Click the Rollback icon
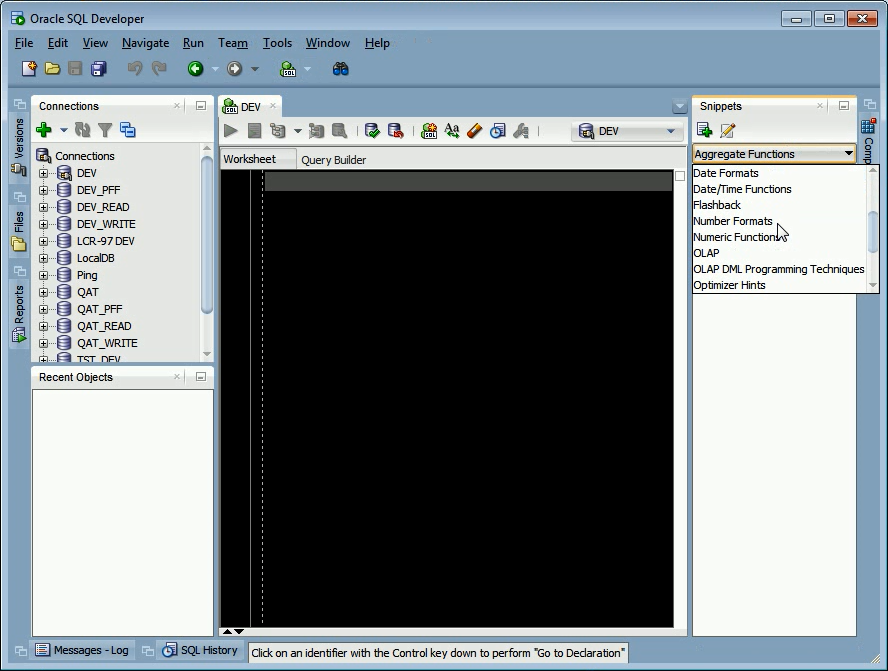Screen dimensions: 888x671 coord(396,131)
